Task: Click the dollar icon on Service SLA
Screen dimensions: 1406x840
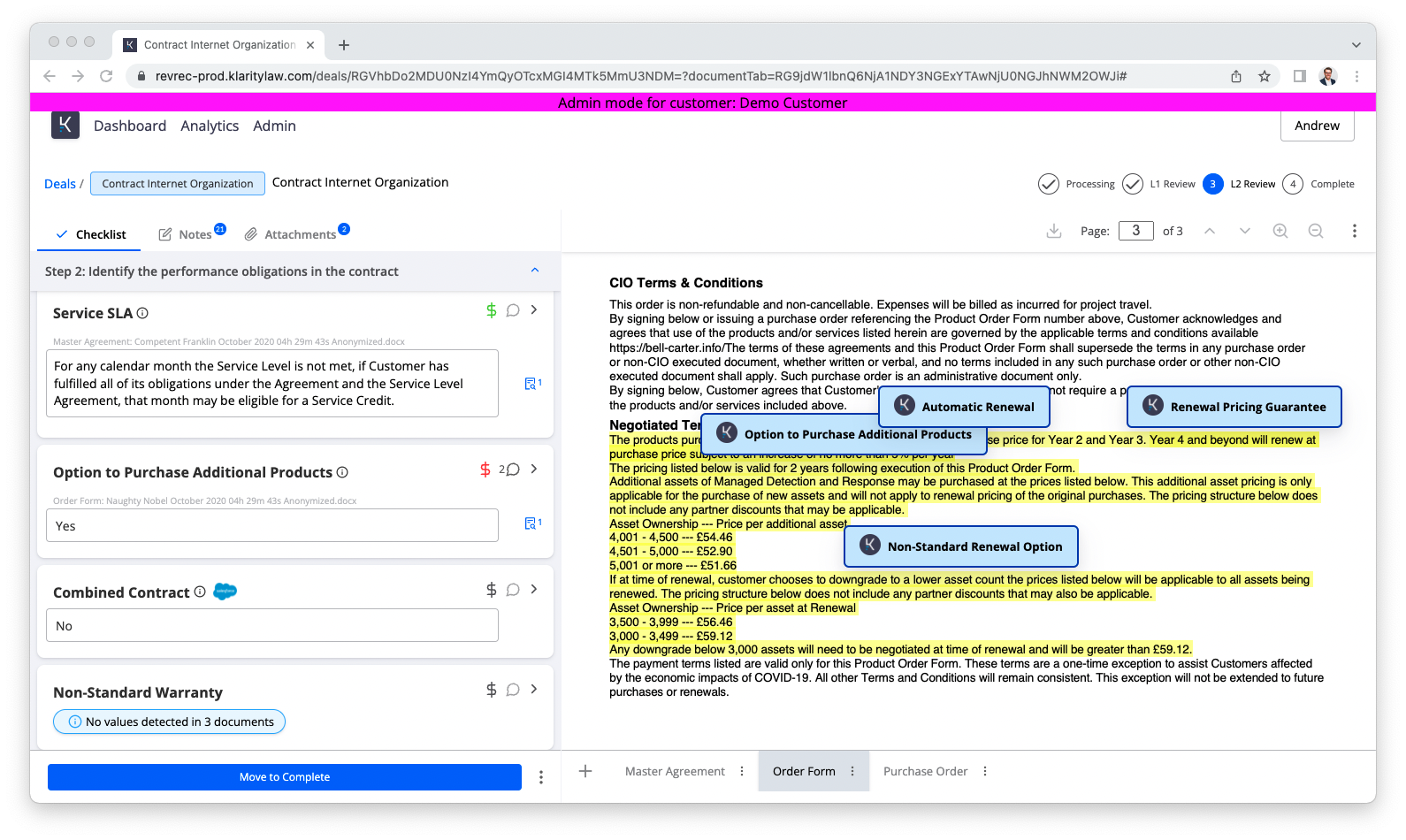Action: (492, 310)
